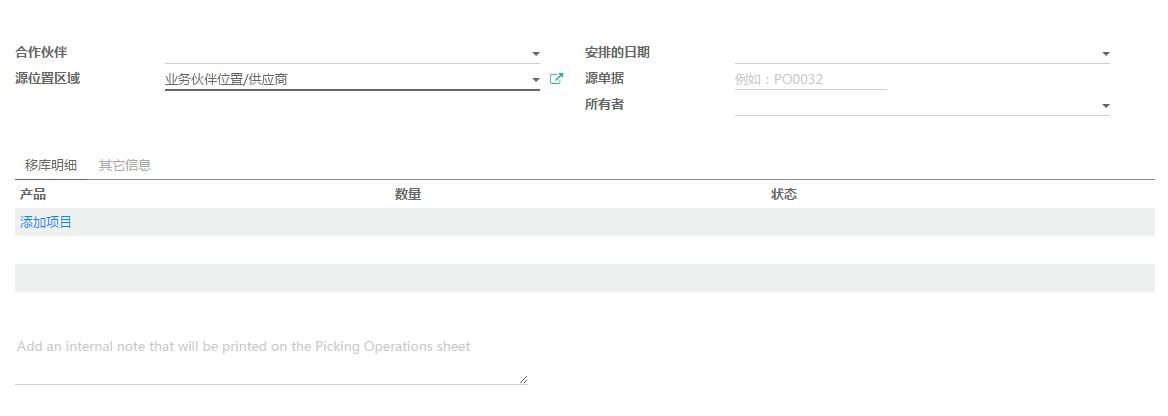Viewport: 1168px width, 416px height.
Task: Click the 源单据 field with PO0032 placeholder
Action: pyautogui.click(x=810, y=79)
